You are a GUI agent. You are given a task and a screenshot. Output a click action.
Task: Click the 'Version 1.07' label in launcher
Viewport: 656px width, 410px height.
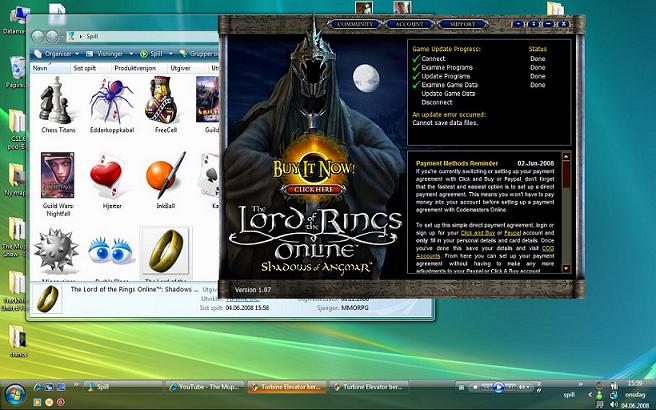tap(253, 290)
